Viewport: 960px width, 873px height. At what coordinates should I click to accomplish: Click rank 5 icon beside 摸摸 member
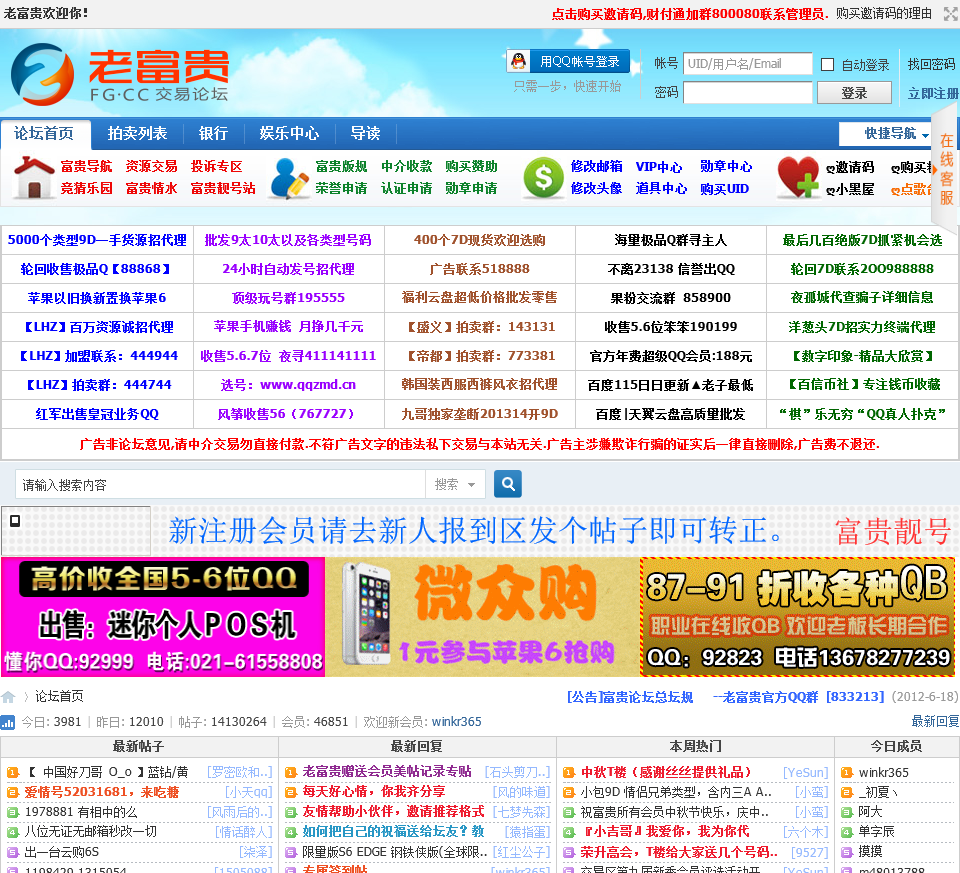point(847,852)
